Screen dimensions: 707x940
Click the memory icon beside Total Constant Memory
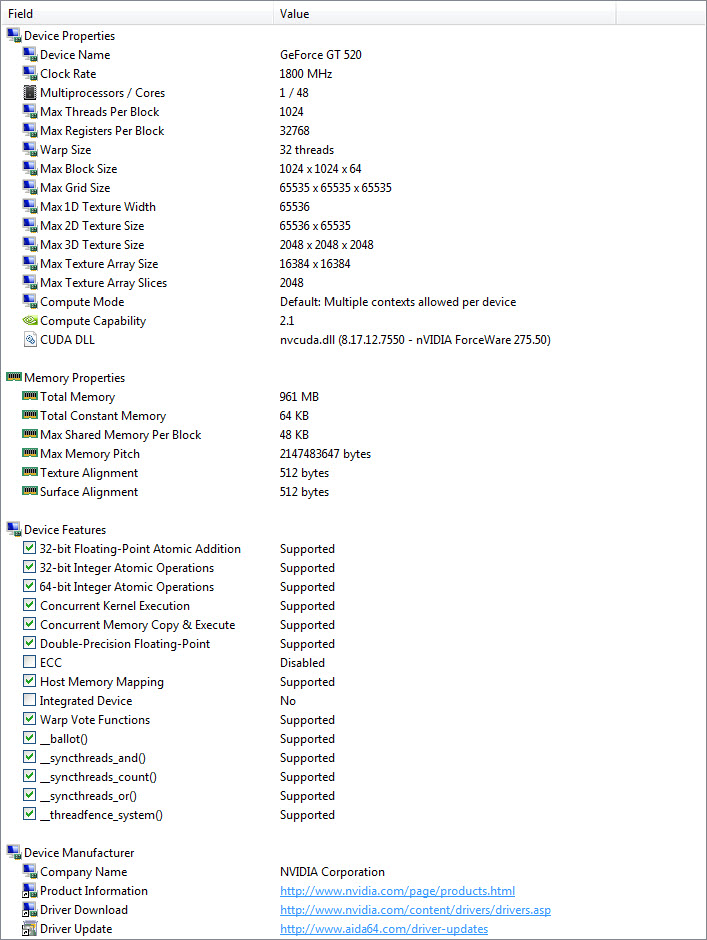coord(30,415)
